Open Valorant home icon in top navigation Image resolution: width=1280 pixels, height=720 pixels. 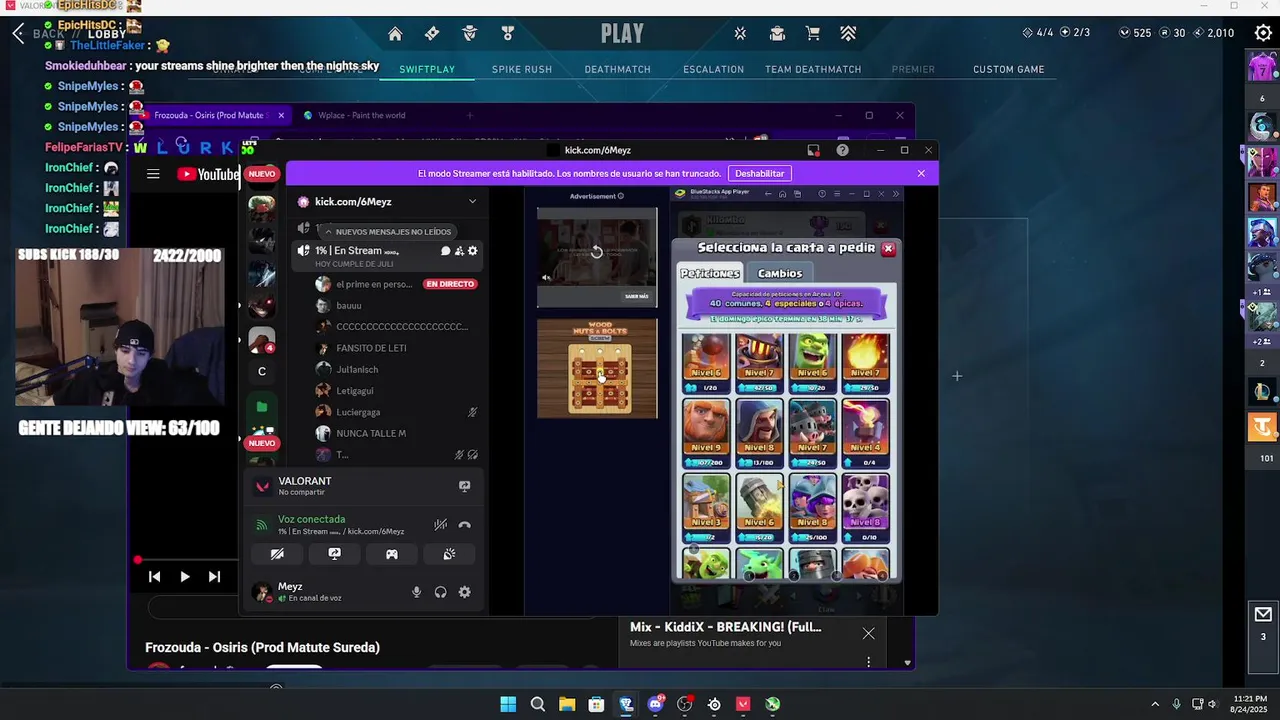[x=395, y=34]
